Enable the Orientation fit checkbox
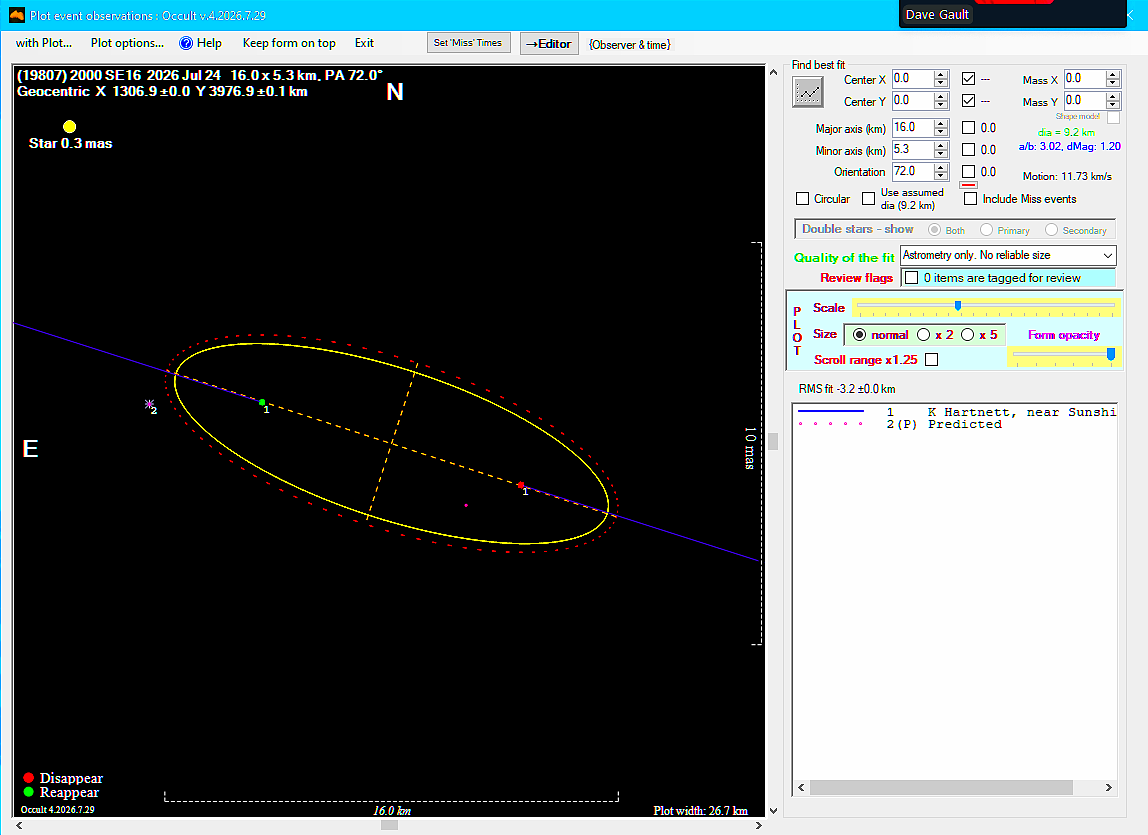 (x=968, y=172)
